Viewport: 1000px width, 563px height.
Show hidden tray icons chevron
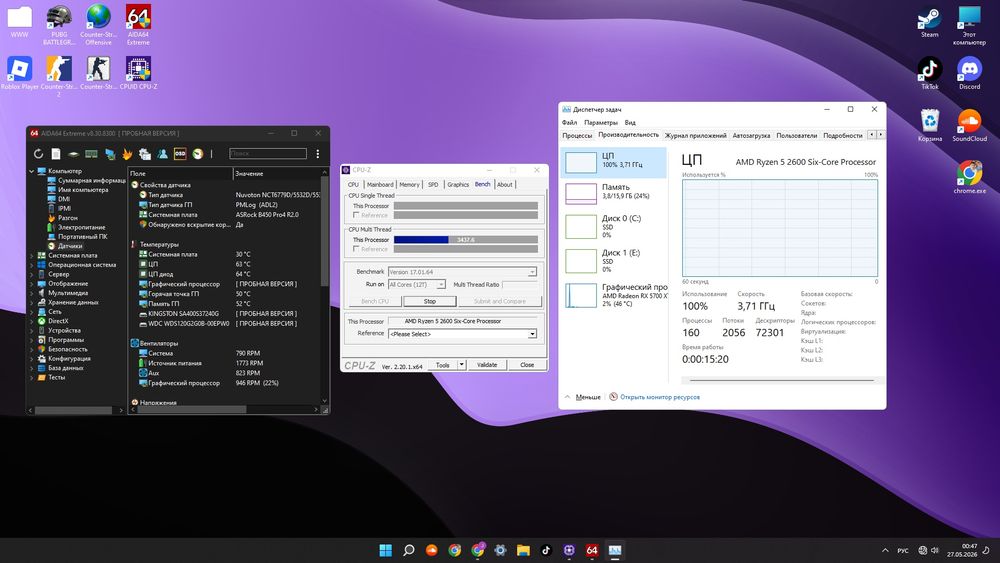coord(885,550)
